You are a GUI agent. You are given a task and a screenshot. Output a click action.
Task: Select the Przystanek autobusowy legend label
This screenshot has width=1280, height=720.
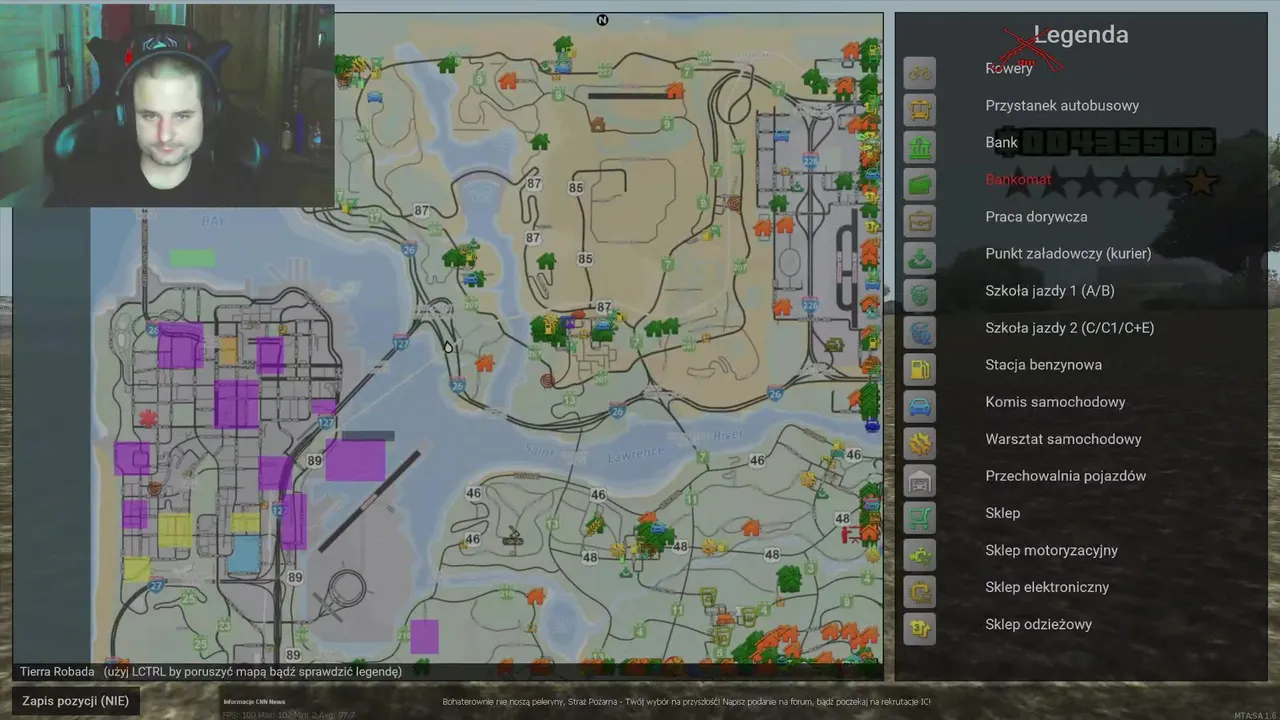1062,105
